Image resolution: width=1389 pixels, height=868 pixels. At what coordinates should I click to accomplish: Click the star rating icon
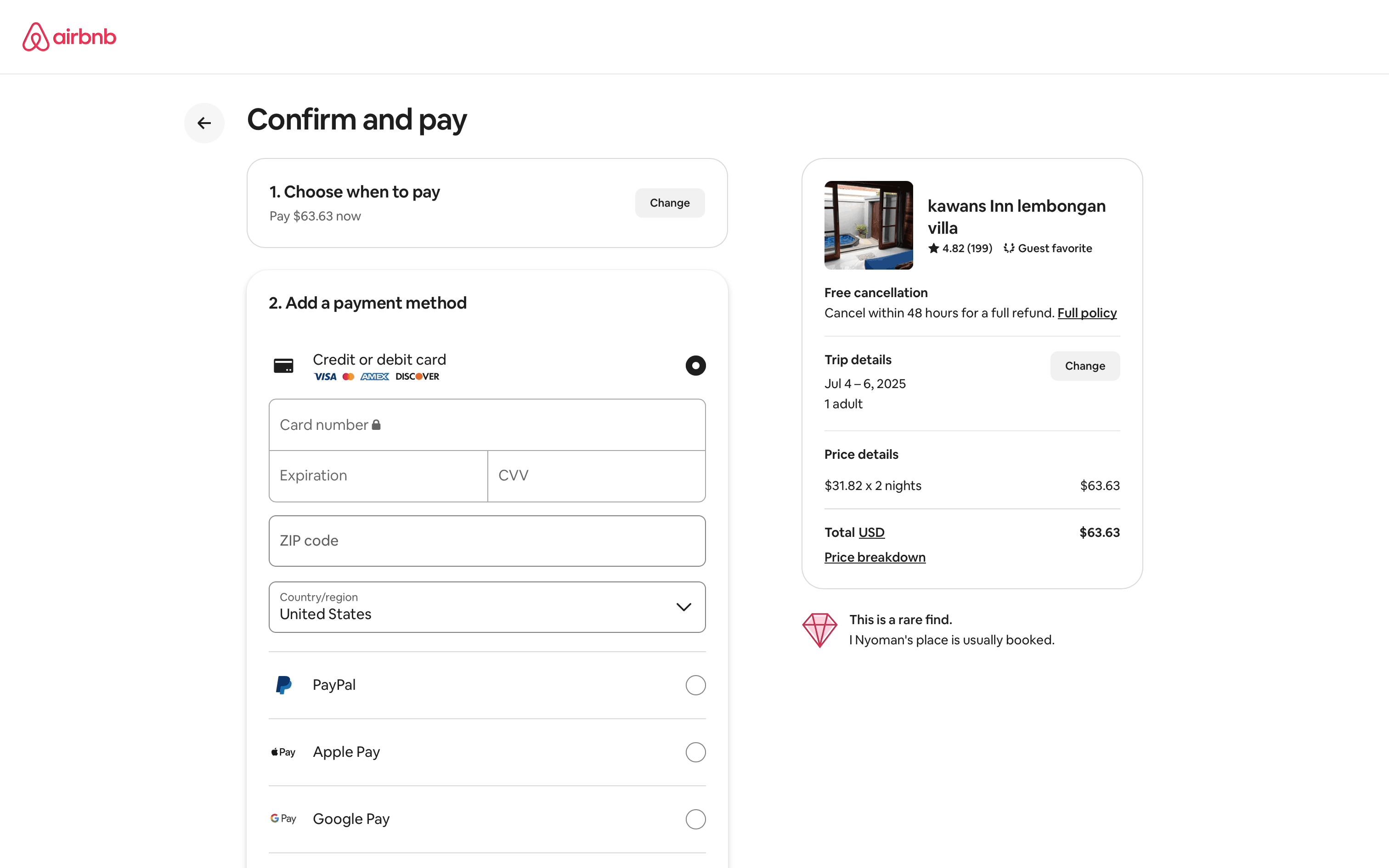933,248
